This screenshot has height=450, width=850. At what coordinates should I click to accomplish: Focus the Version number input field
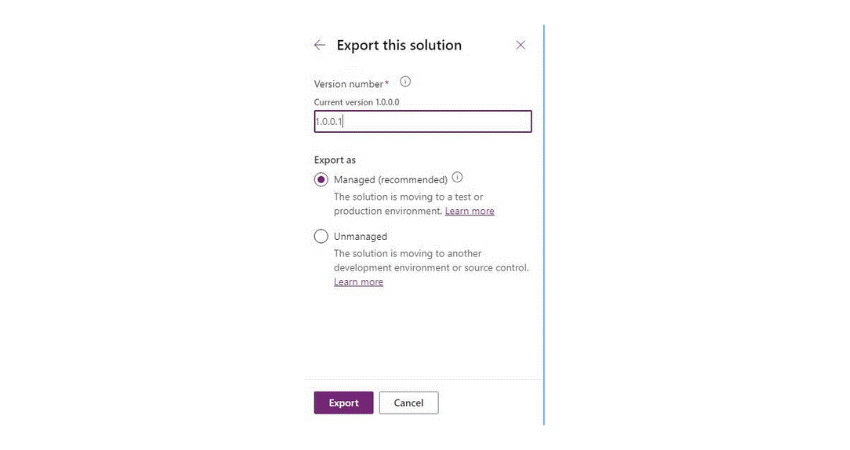(x=422, y=122)
